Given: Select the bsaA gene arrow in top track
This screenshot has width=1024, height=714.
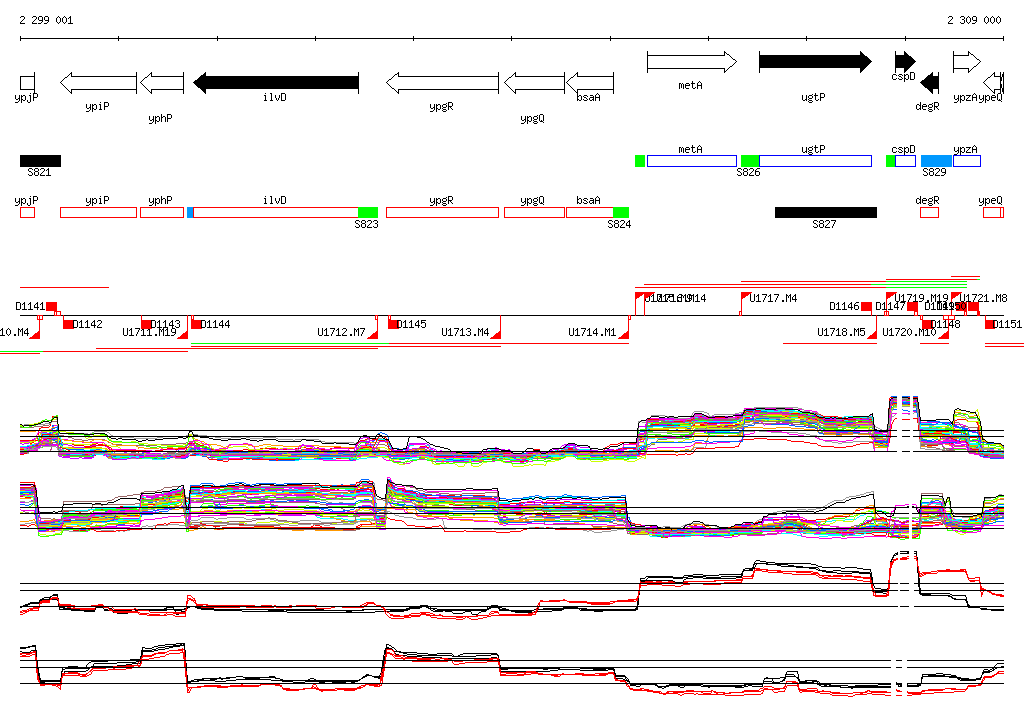Looking at the screenshot, I should pyautogui.click(x=590, y=82).
